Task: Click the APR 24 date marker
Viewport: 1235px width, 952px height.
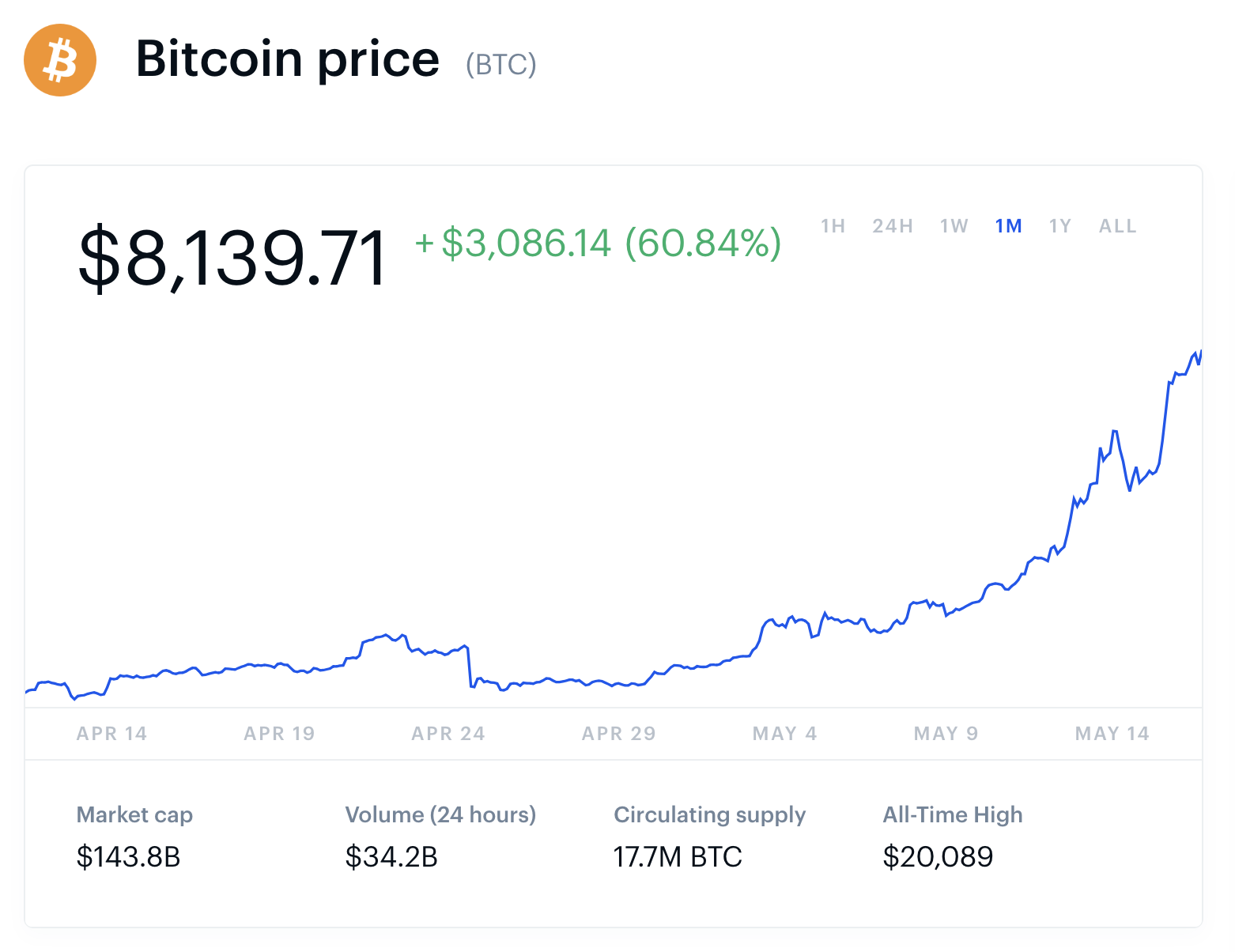Action: coord(448,734)
